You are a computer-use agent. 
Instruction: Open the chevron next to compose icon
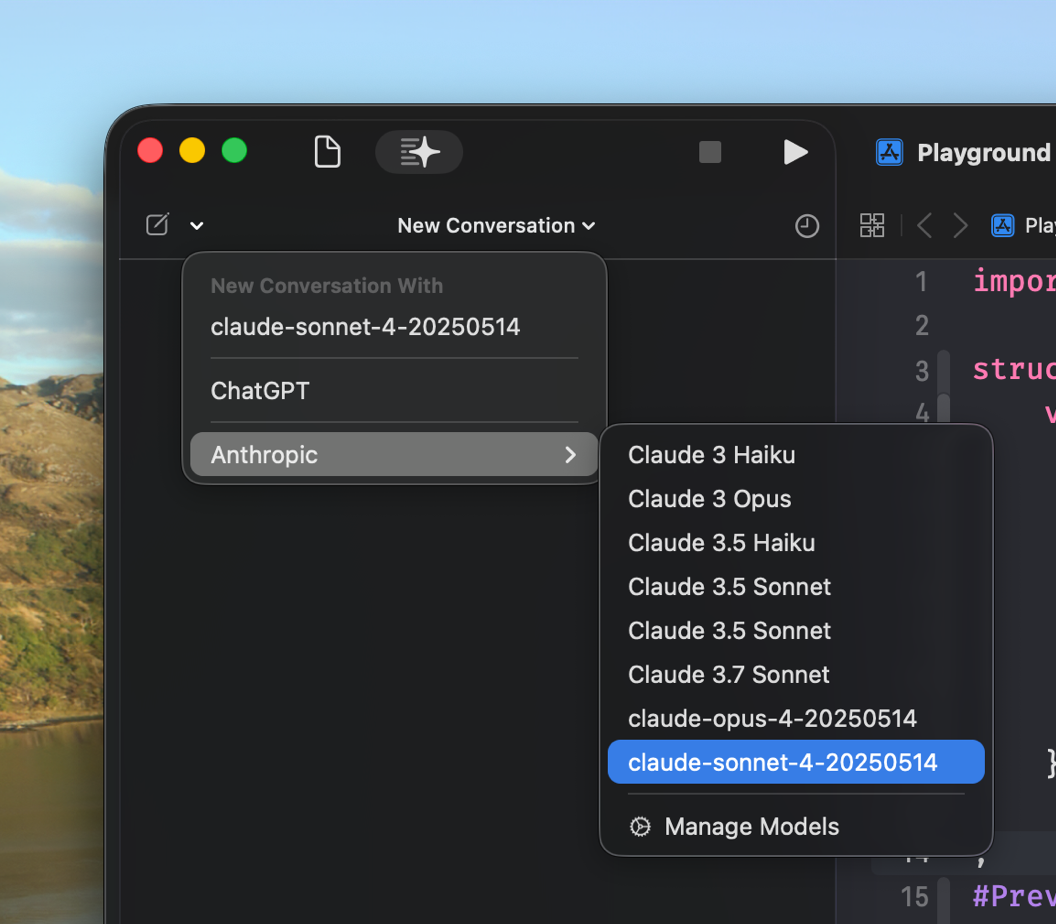pyautogui.click(x=197, y=226)
